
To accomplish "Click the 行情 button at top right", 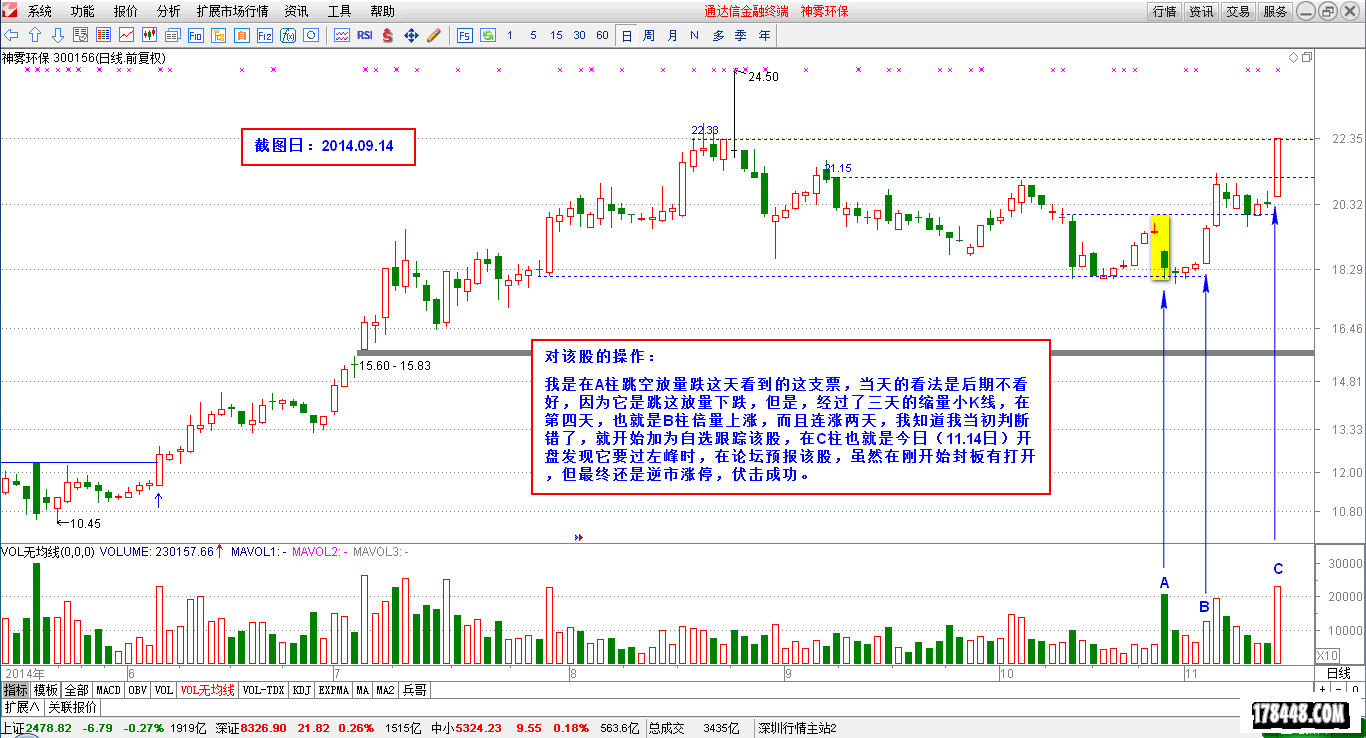I will 1164,12.
